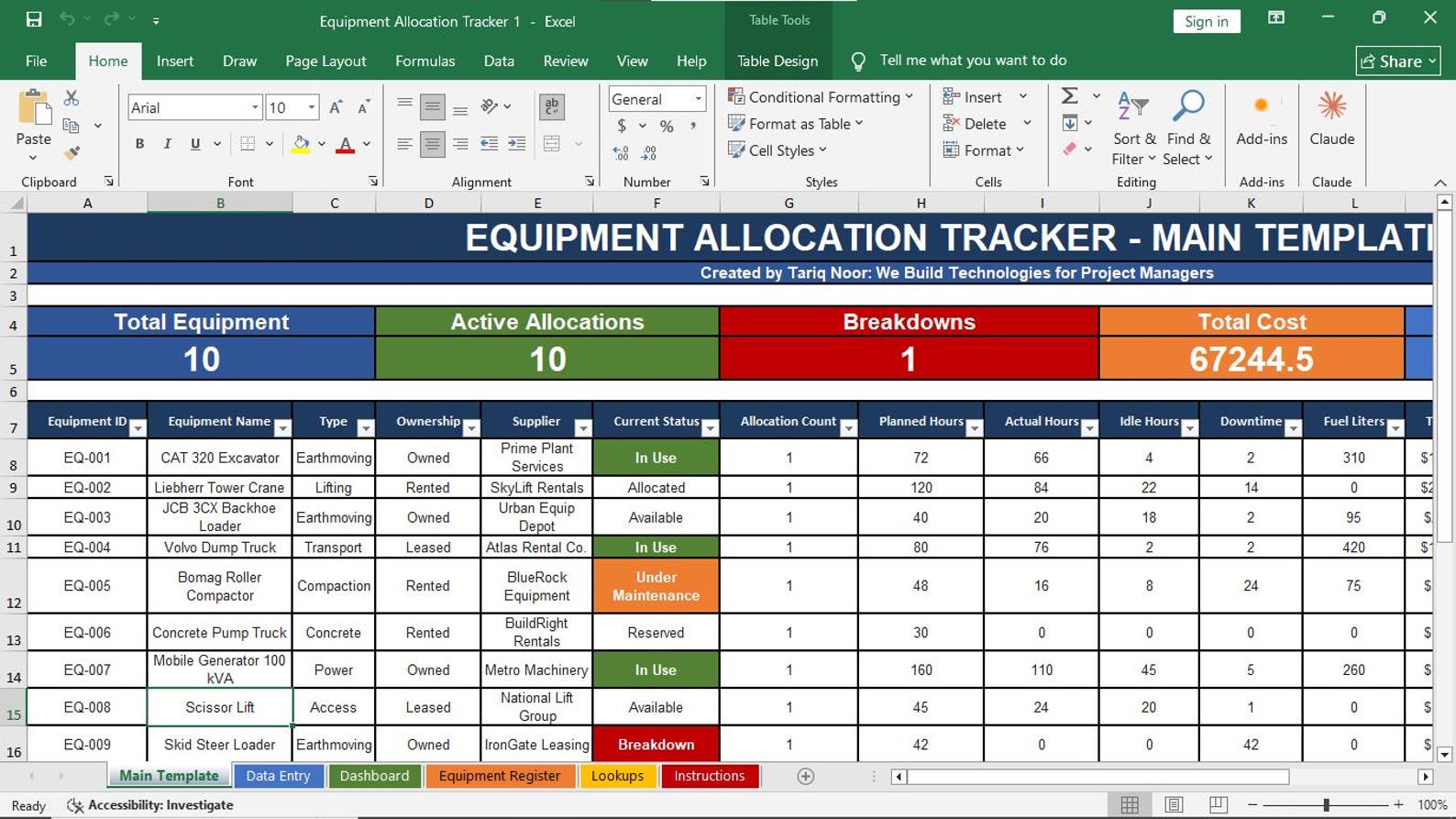
Task: Click the Decrease Indent icon
Action: [x=489, y=143]
